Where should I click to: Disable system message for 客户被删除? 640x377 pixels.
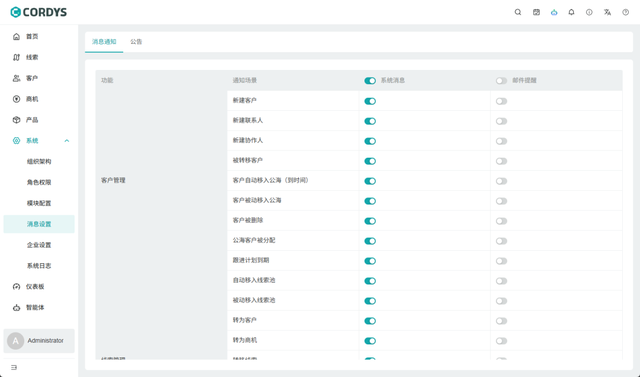pyautogui.click(x=370, y=221)
